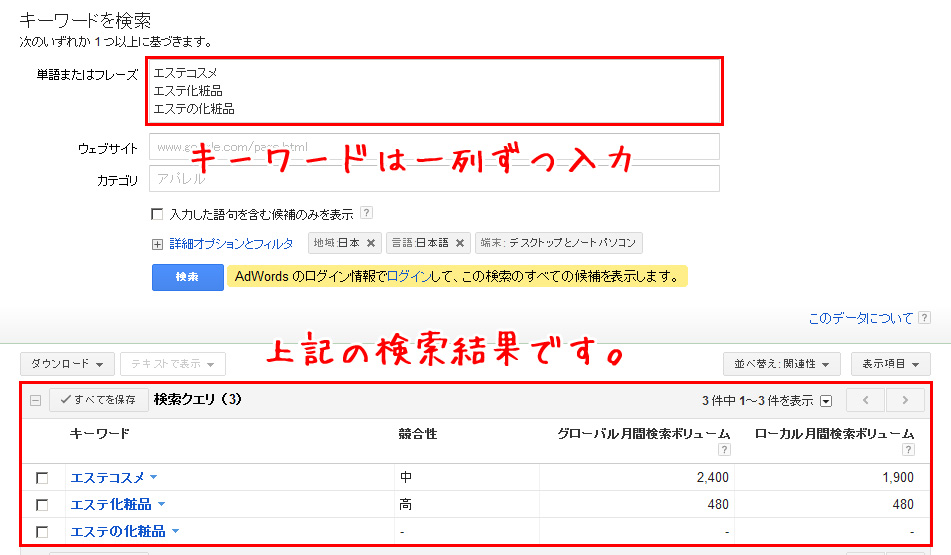Collapse the 検索クエリ results group
The height and width of the screenshot is (555, 951).
pos(35,400)
